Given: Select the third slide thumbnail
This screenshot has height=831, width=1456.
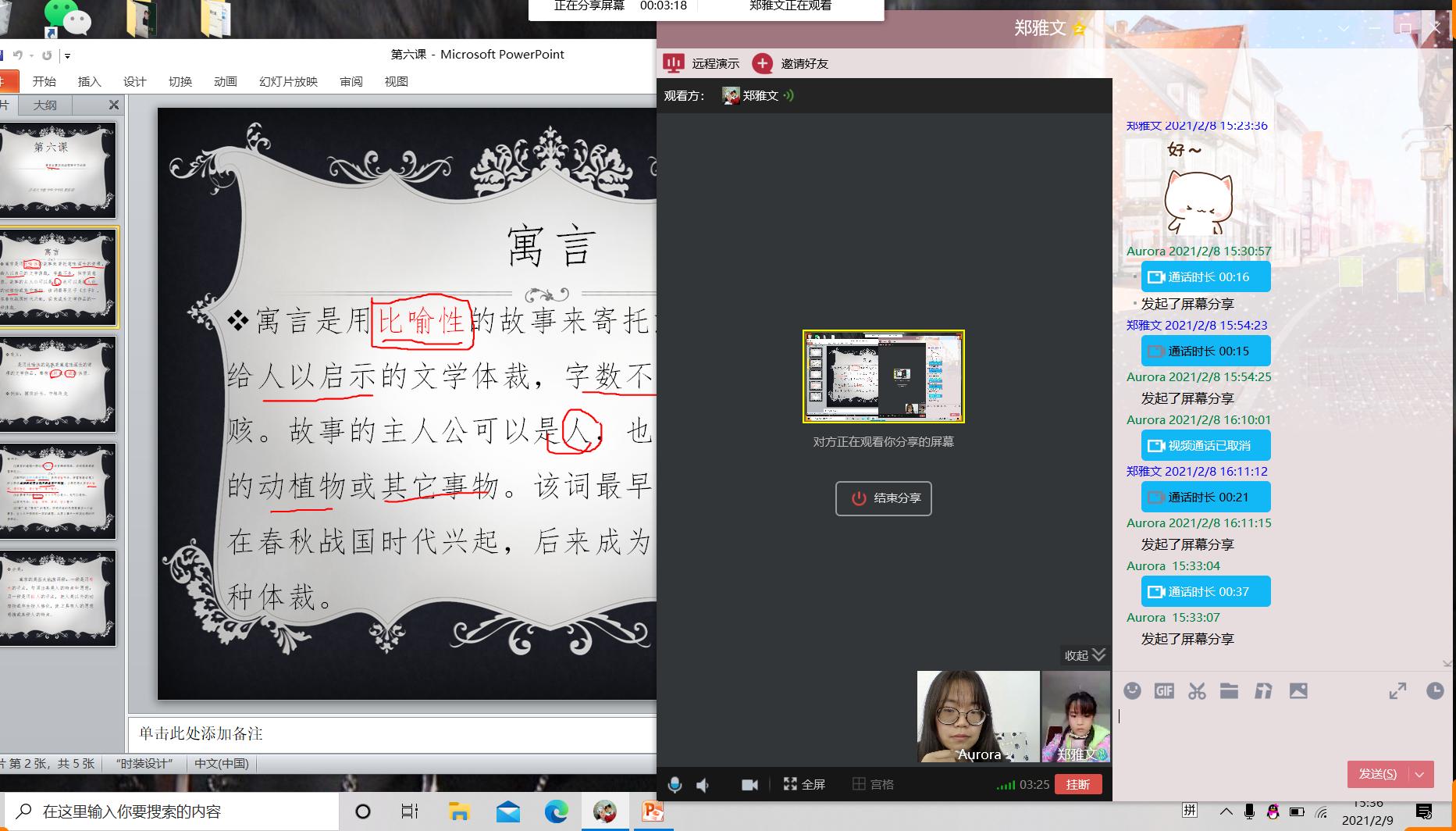Looking at the screenshot, I should click(x=59, y=384).
